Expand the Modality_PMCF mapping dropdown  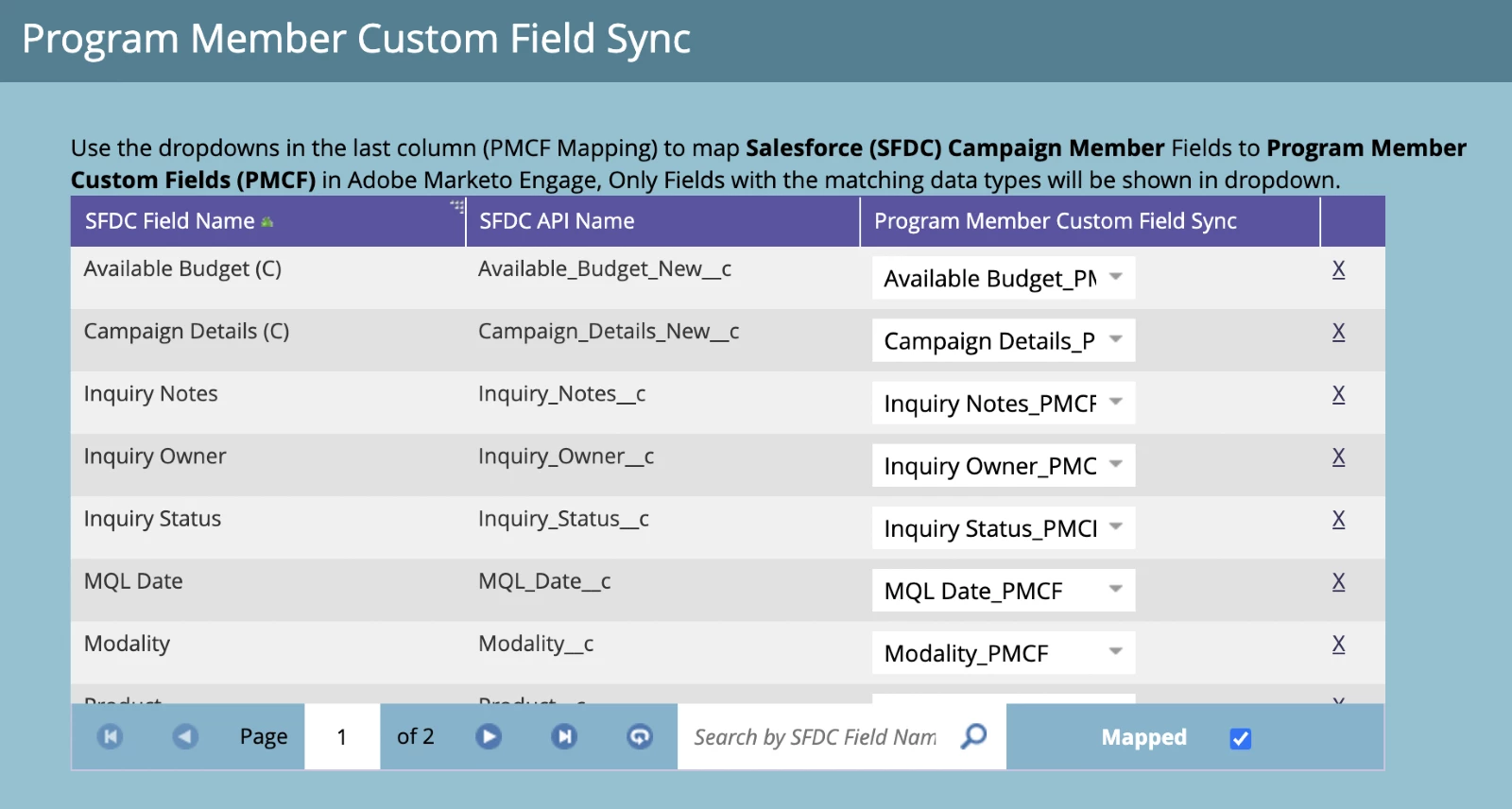[x=1116, y=652]
